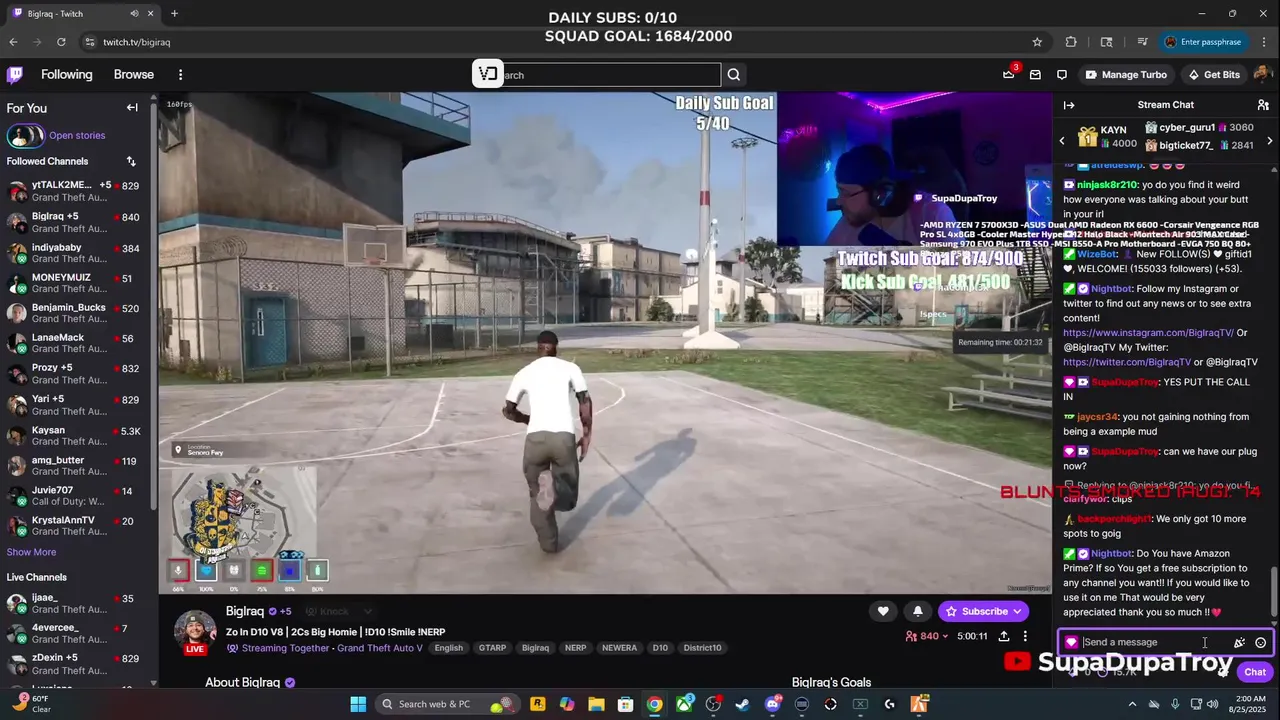The height and width of the screenshot is (720, 1280).
Task: Share the stream with upload icon
Action: [1004, 636]
